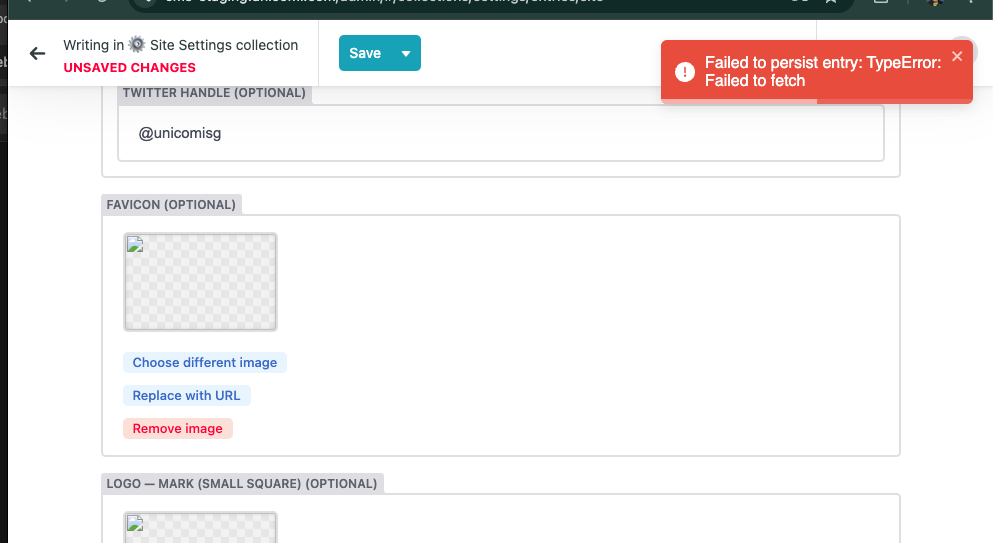Open the Save button dropdown arrow
This screenshot has width=993, height=543.
[x=406, y=53]
